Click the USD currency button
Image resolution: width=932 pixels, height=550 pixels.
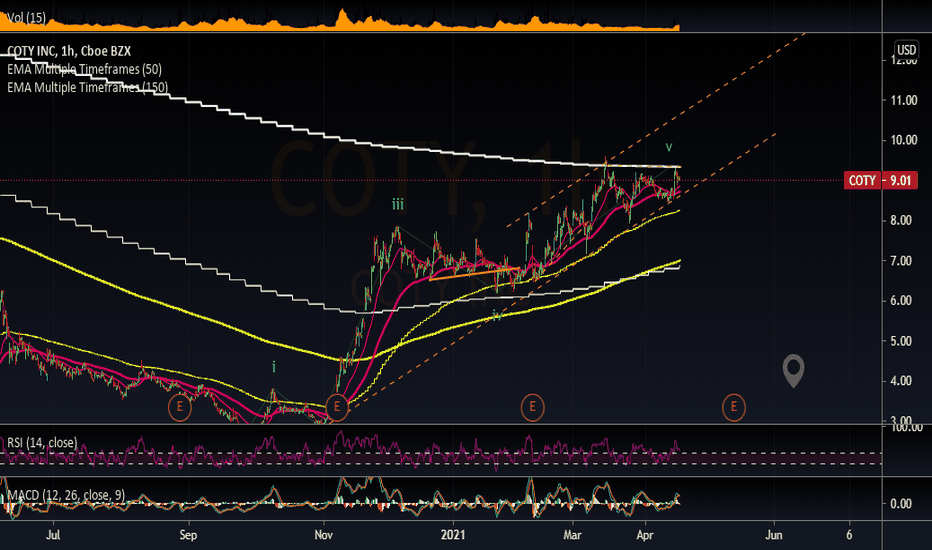click(906, 49)
